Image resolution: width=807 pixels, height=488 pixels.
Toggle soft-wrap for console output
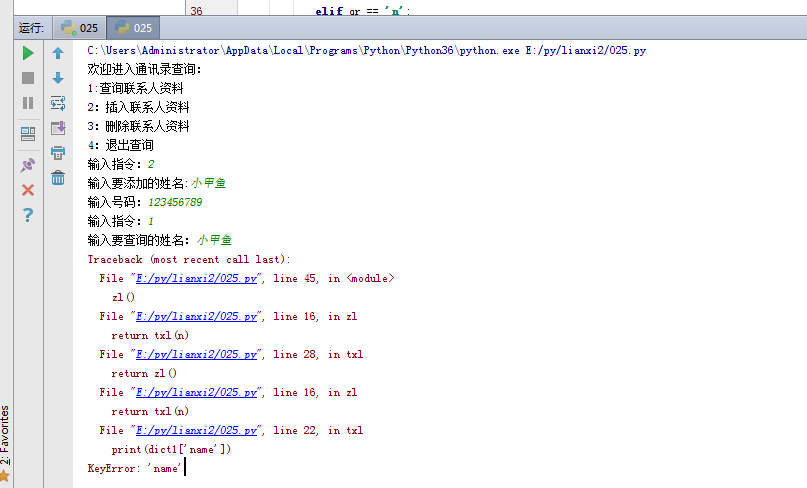point(58,102)
